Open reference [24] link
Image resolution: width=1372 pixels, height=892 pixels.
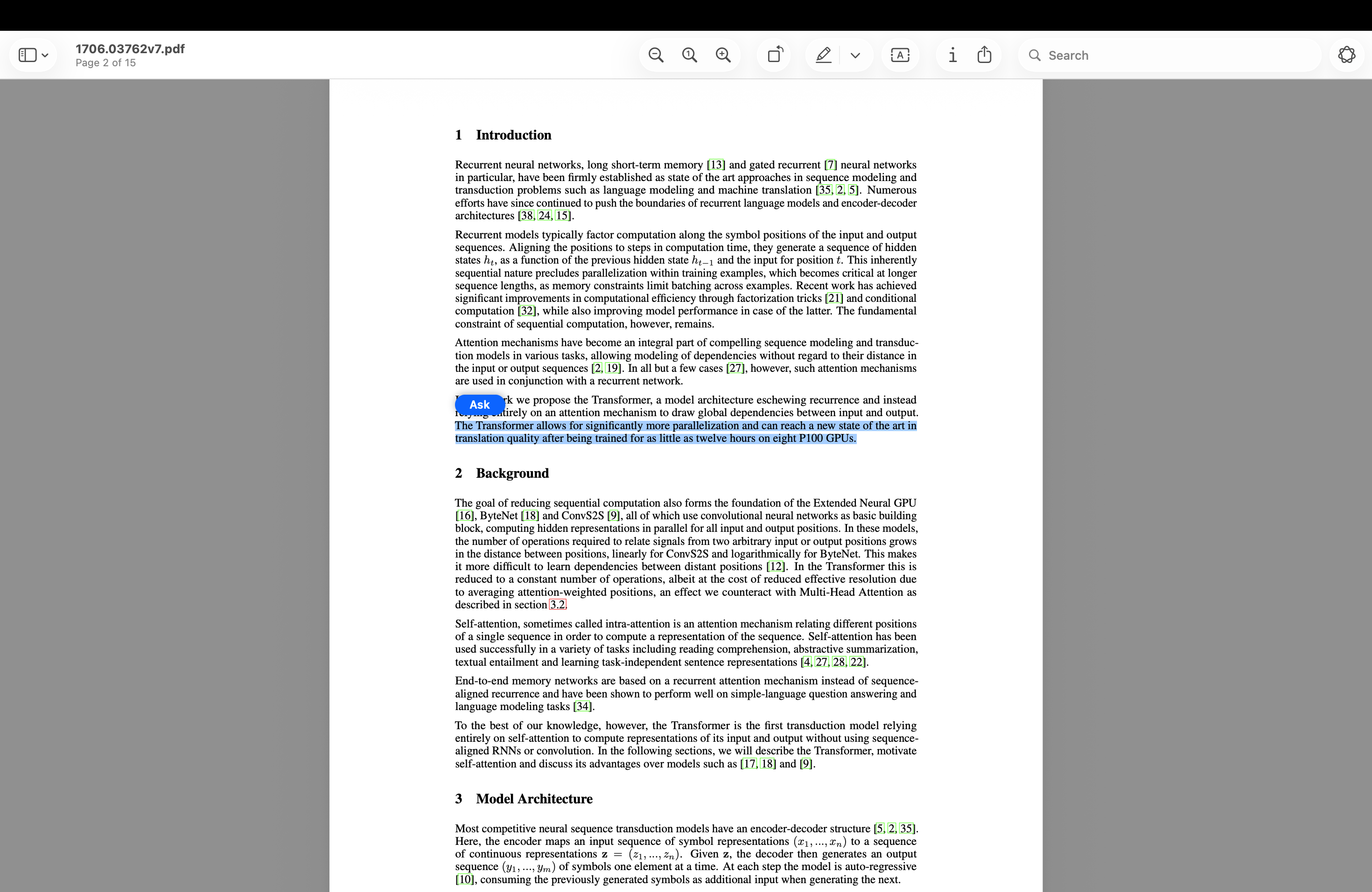pos(545,216)
